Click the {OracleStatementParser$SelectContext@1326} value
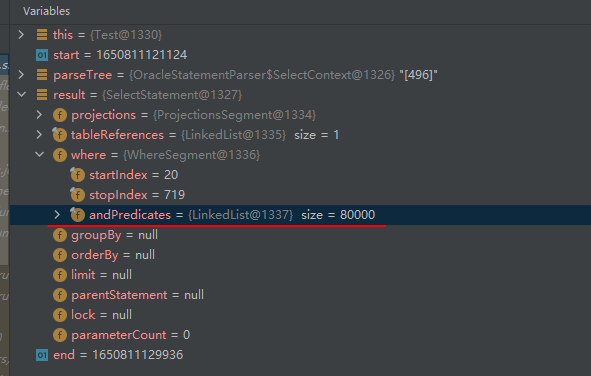Viewport: 591px width, 376px height. (262, 75)
